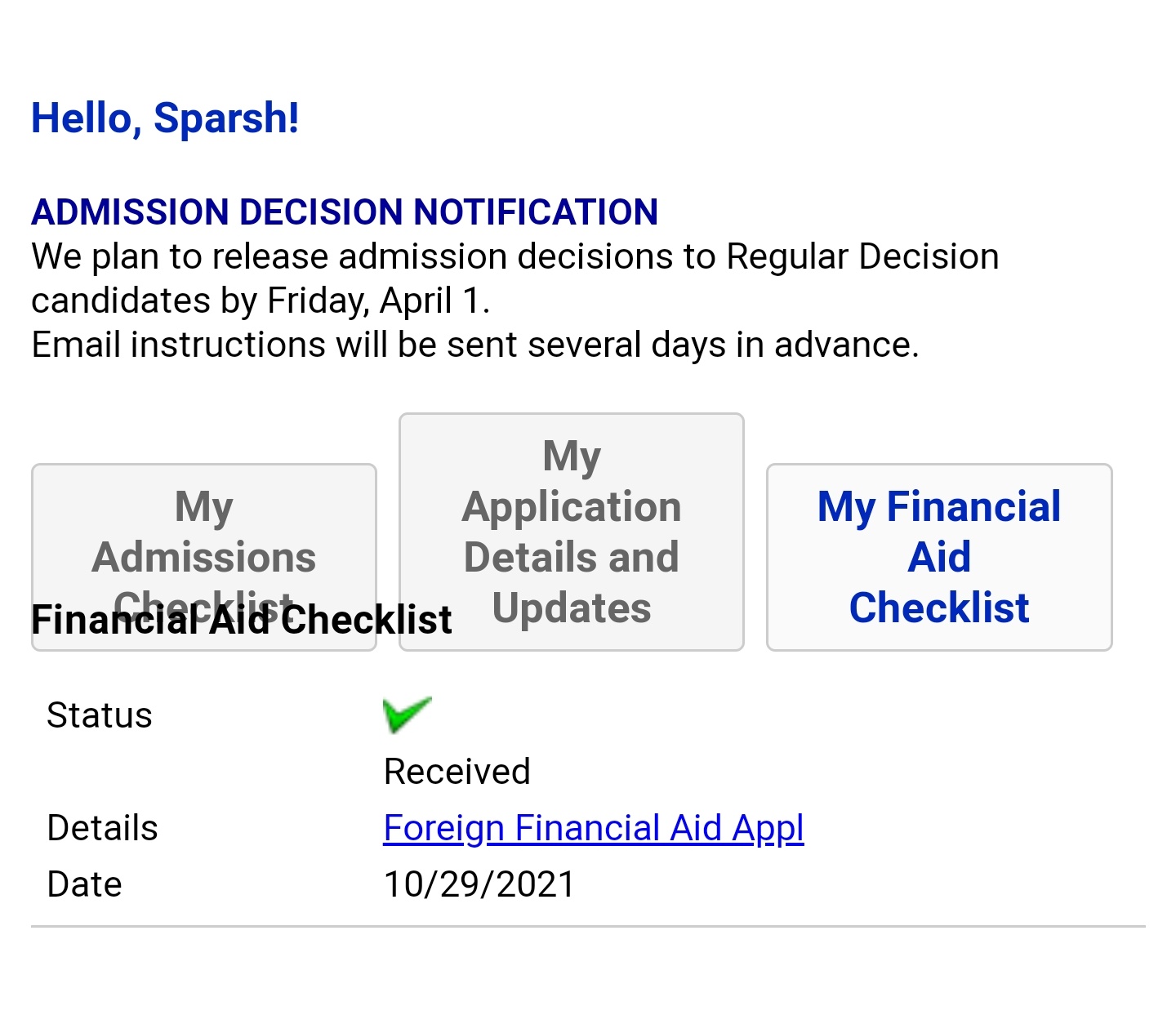
Task: Click the green checkmark status icon
Action: pos(407,715)
